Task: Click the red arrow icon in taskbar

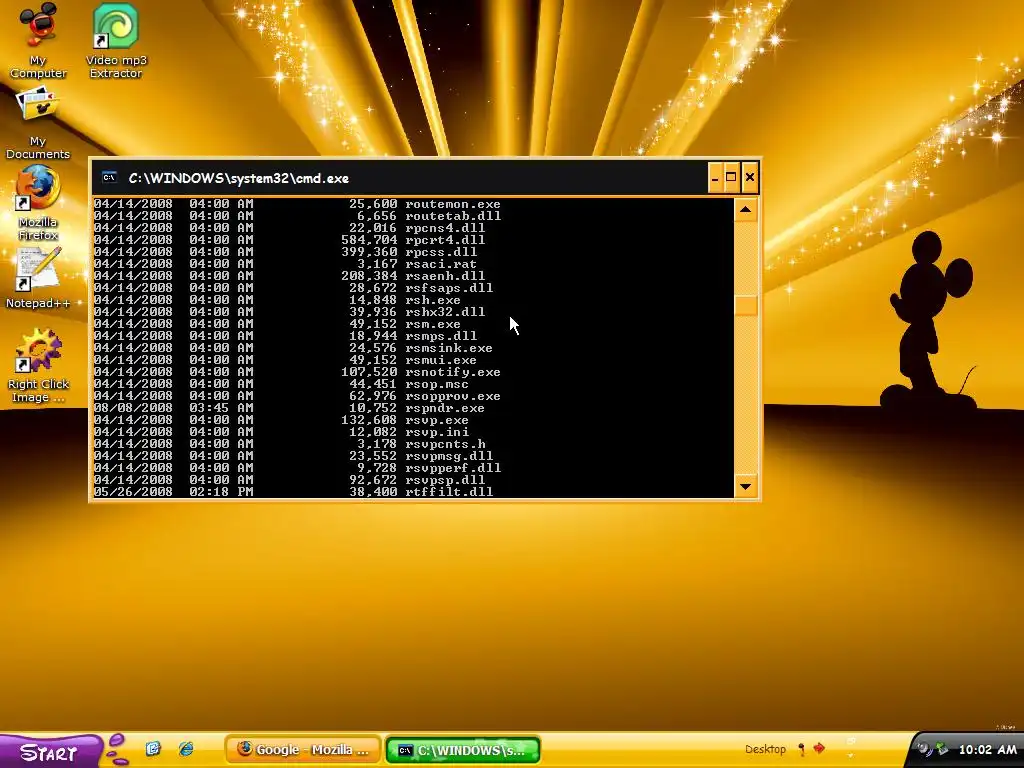Action: (819, 748)
